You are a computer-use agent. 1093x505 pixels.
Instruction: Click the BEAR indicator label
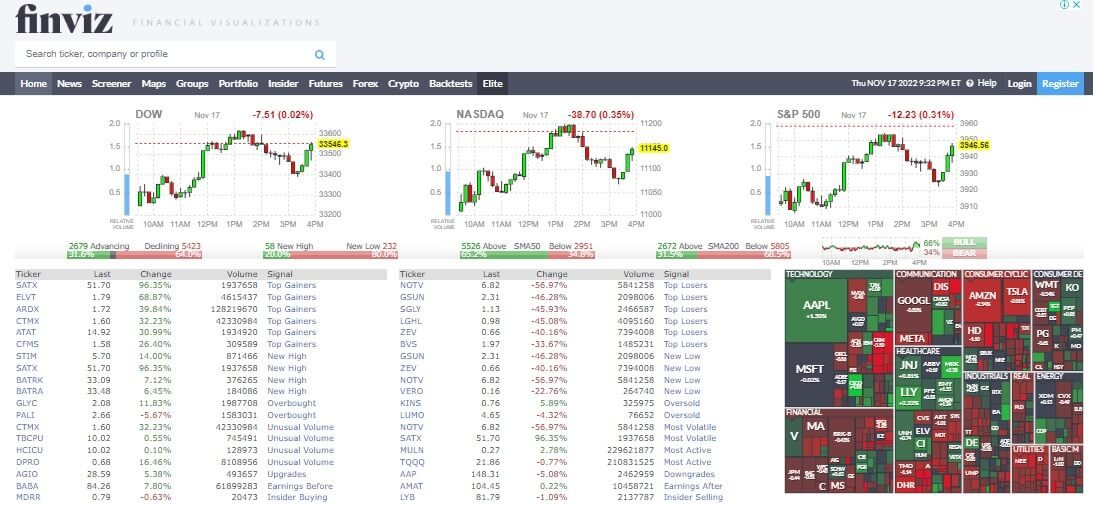click(x=965, y=252)
